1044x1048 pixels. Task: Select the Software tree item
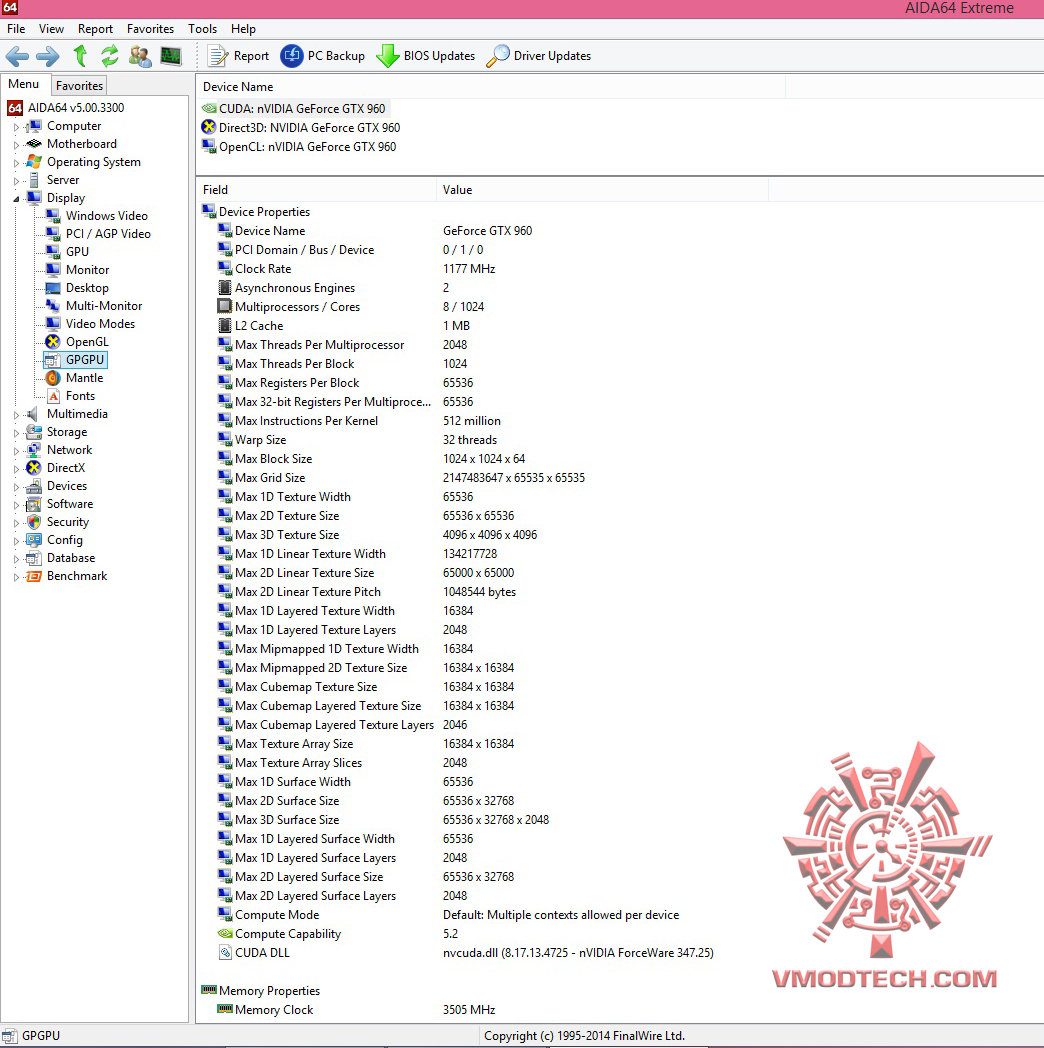coord(60,505)
